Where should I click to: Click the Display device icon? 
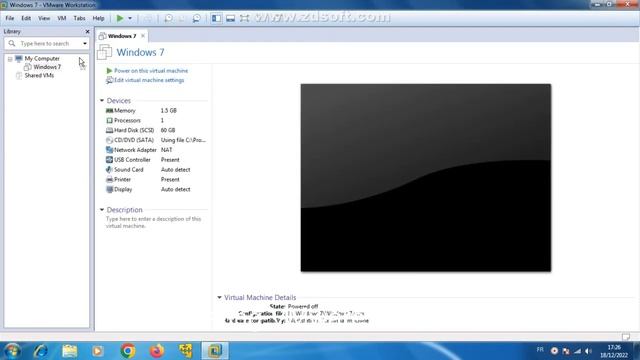pos(109,189)
